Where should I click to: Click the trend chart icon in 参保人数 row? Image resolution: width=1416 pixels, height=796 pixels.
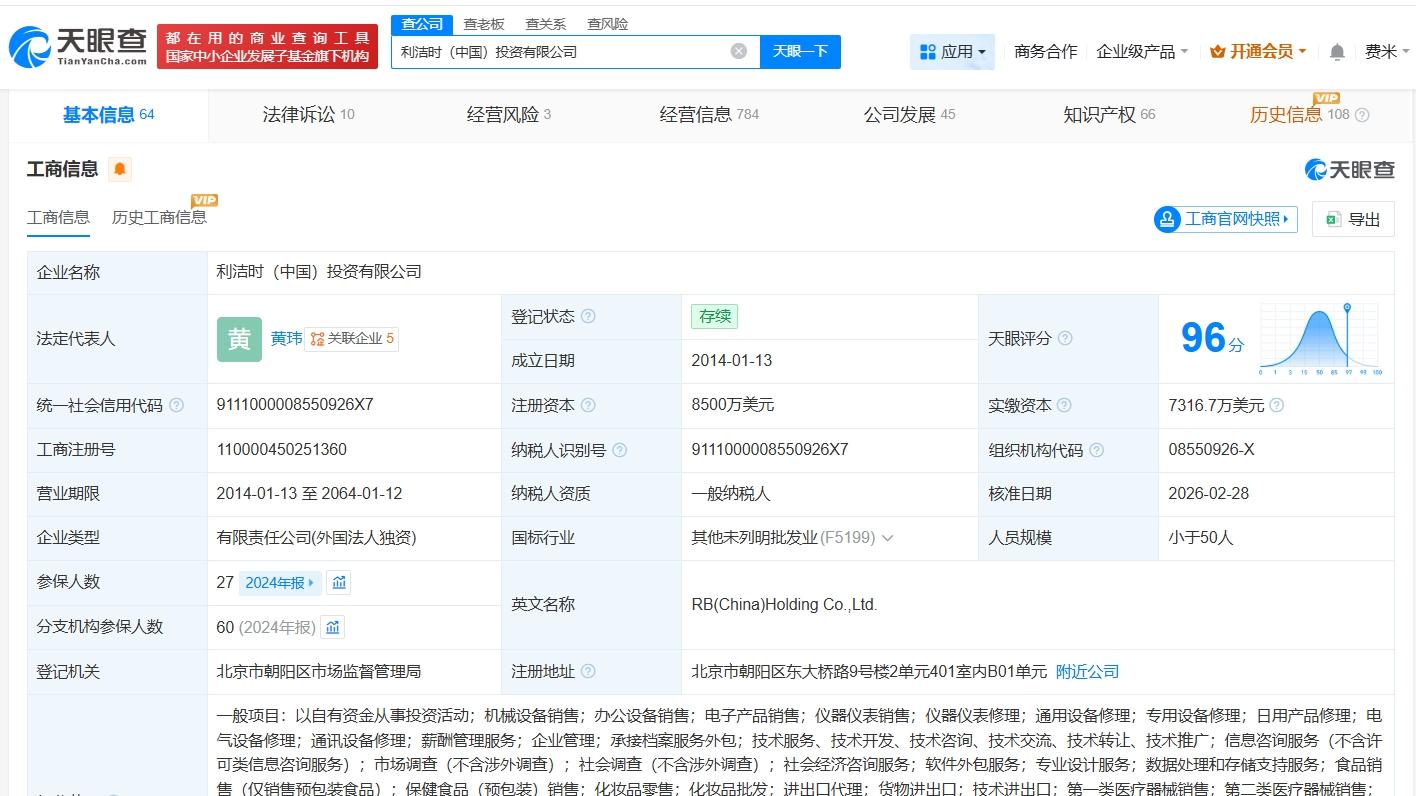click(338, 582)
